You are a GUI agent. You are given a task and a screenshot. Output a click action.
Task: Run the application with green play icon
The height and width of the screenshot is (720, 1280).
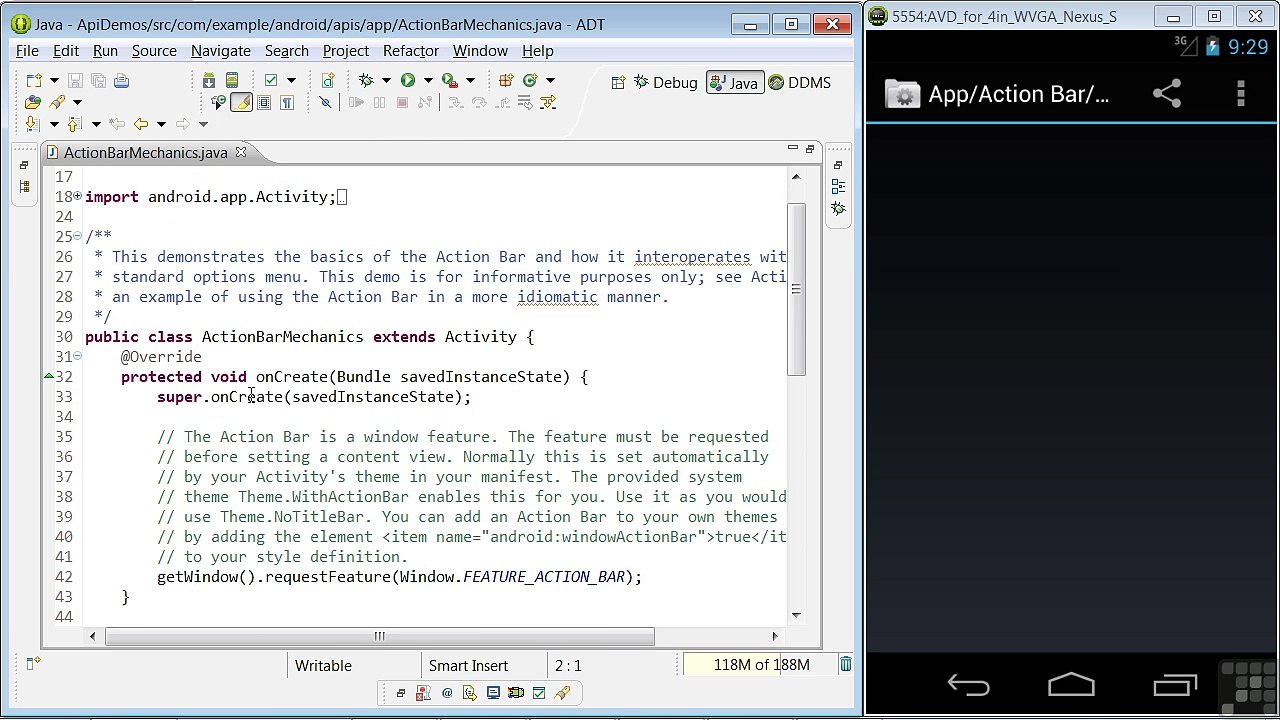[x=408, y=81]
